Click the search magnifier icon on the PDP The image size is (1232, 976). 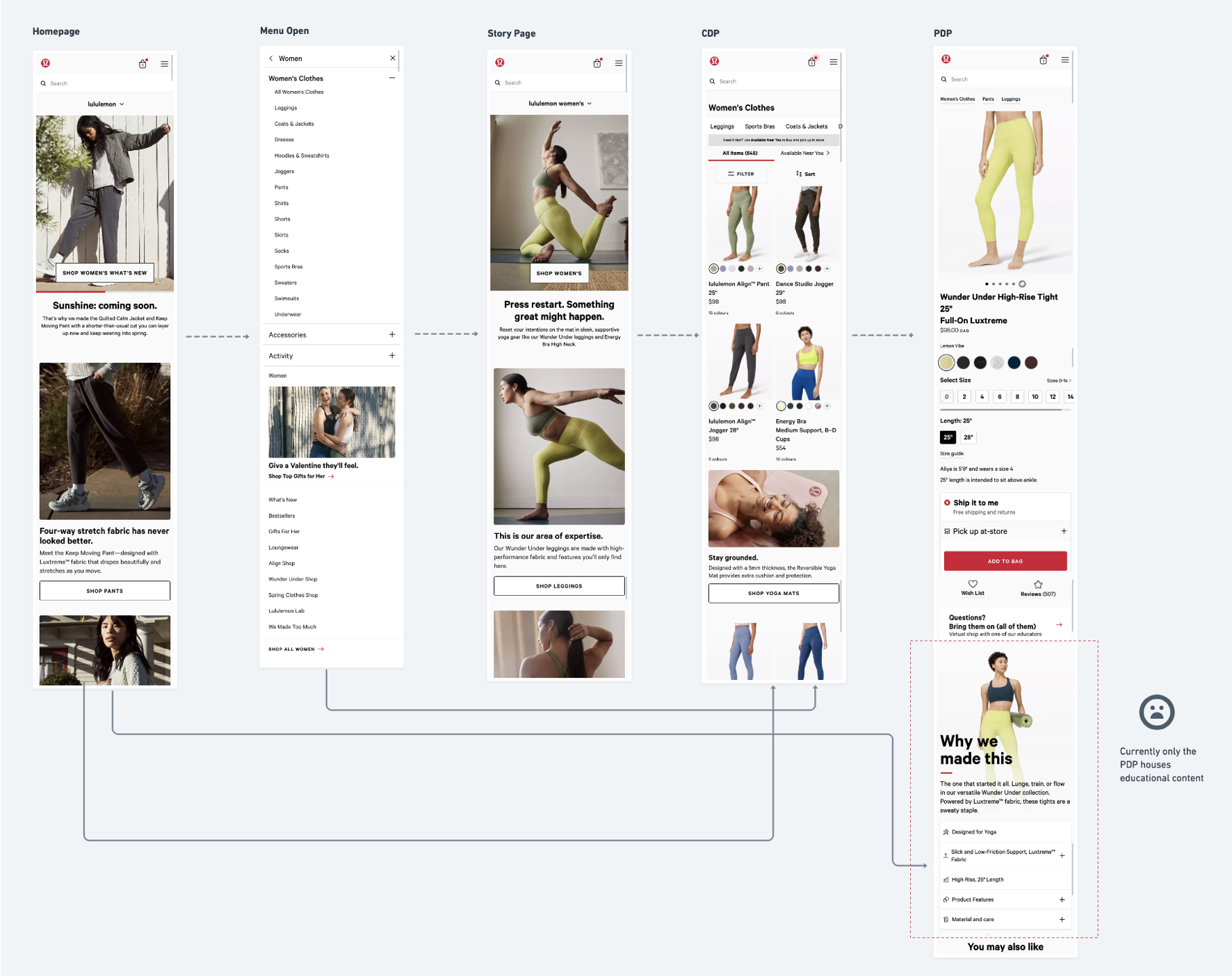tap(944, 79)
